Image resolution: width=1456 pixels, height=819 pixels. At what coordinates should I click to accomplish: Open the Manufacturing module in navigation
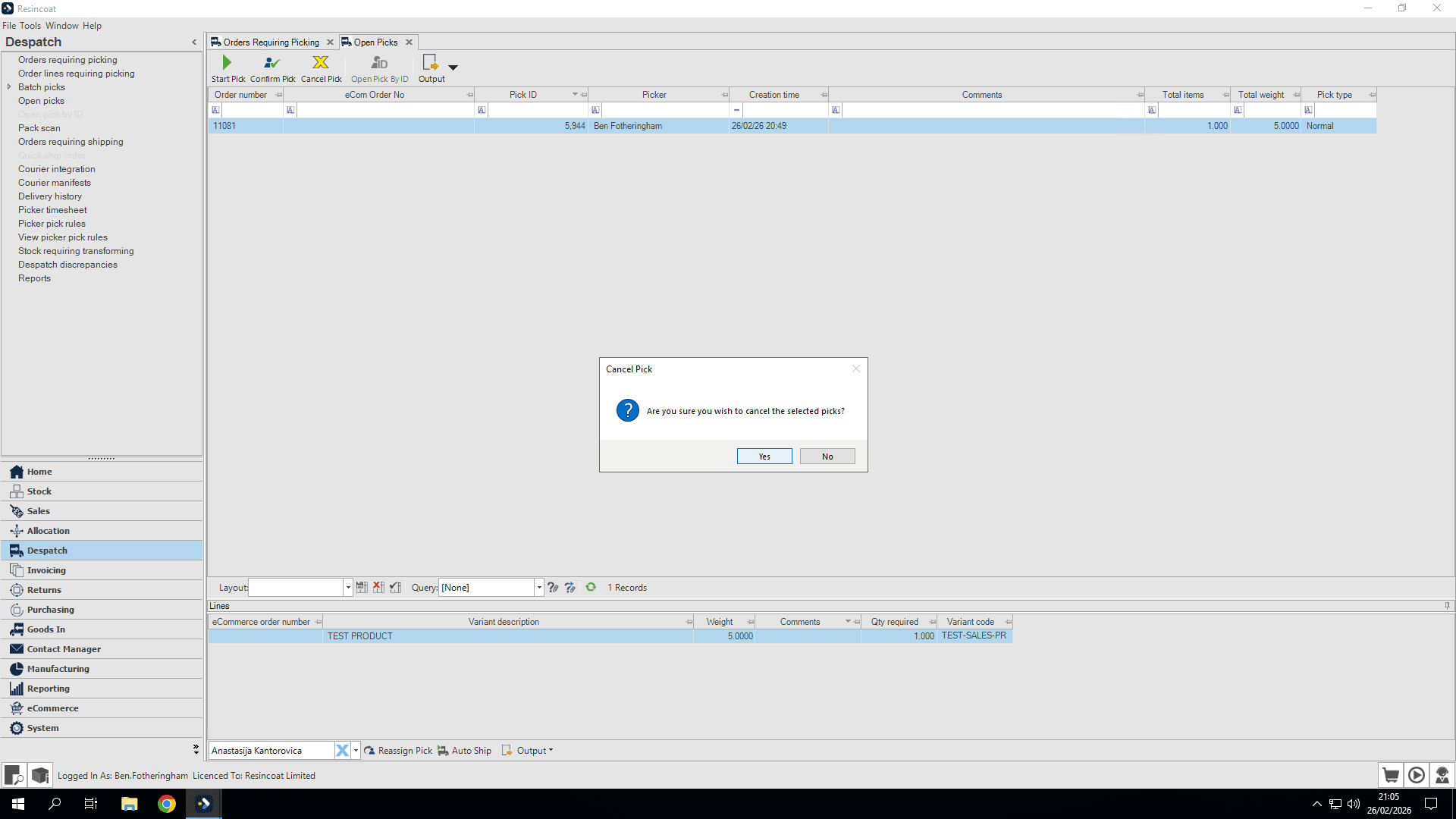(x=102, y=669)
